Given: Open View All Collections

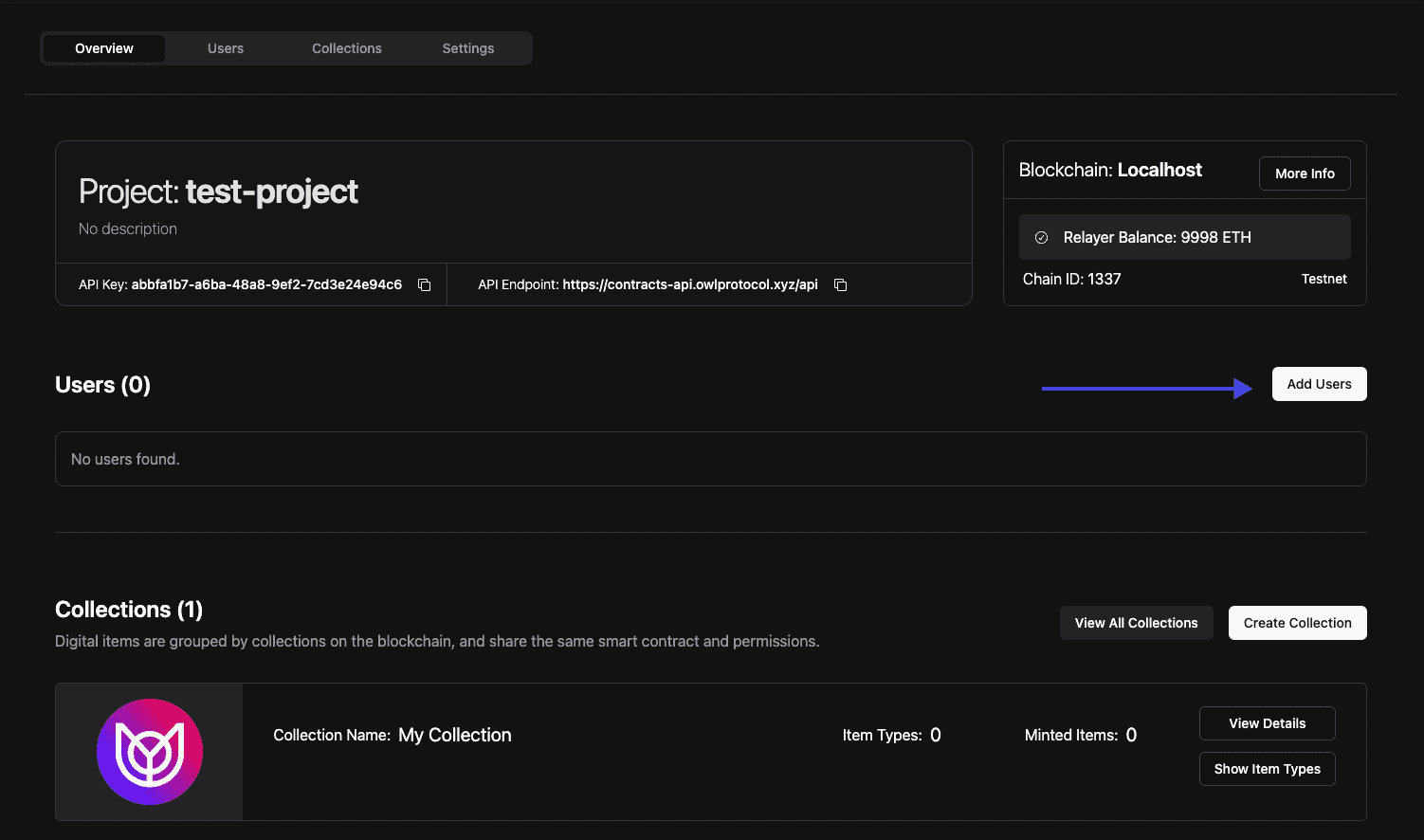Looking at the screenshot, I should 1136,623.
